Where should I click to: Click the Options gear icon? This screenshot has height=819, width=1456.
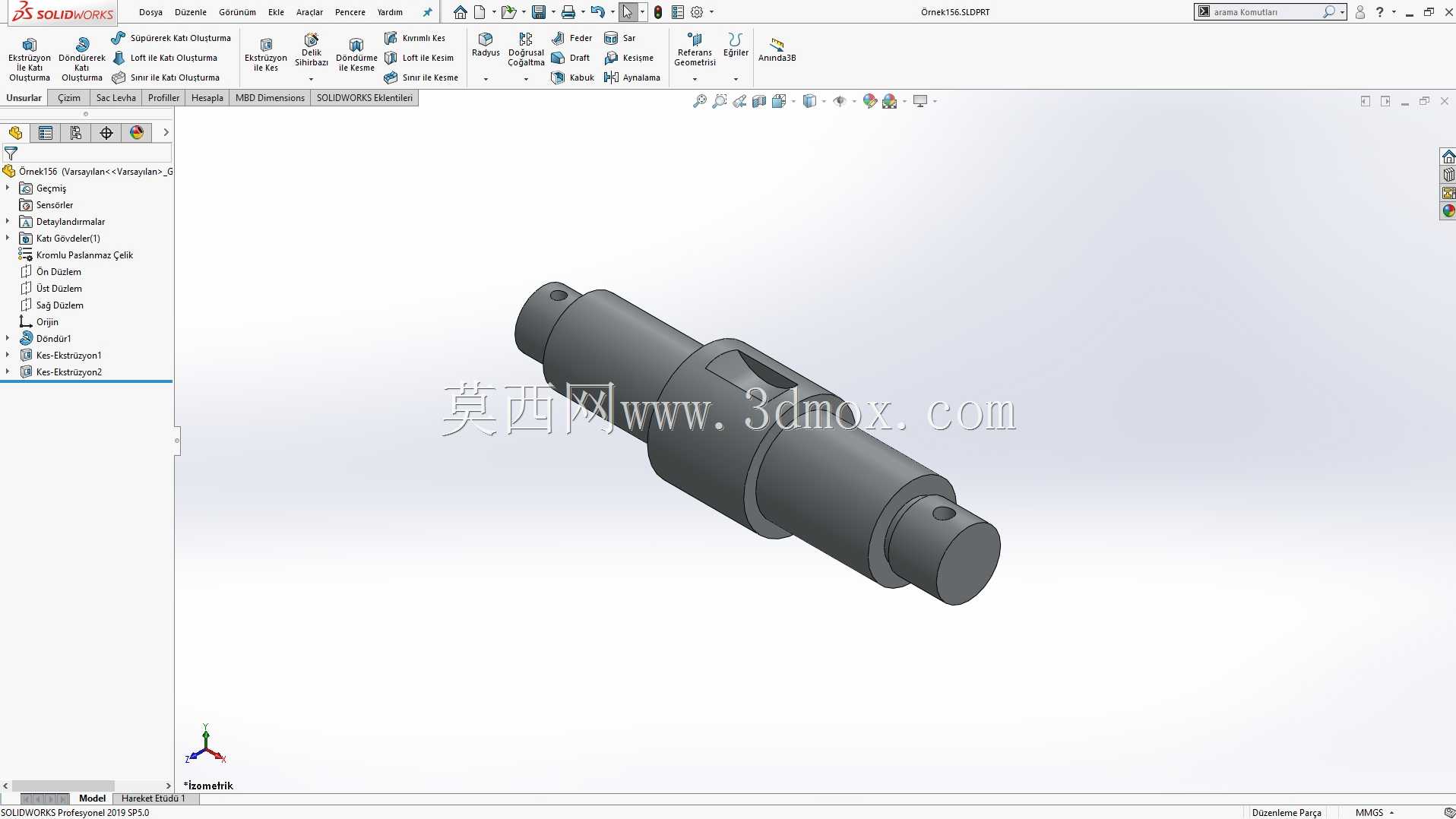click(697, 12)
